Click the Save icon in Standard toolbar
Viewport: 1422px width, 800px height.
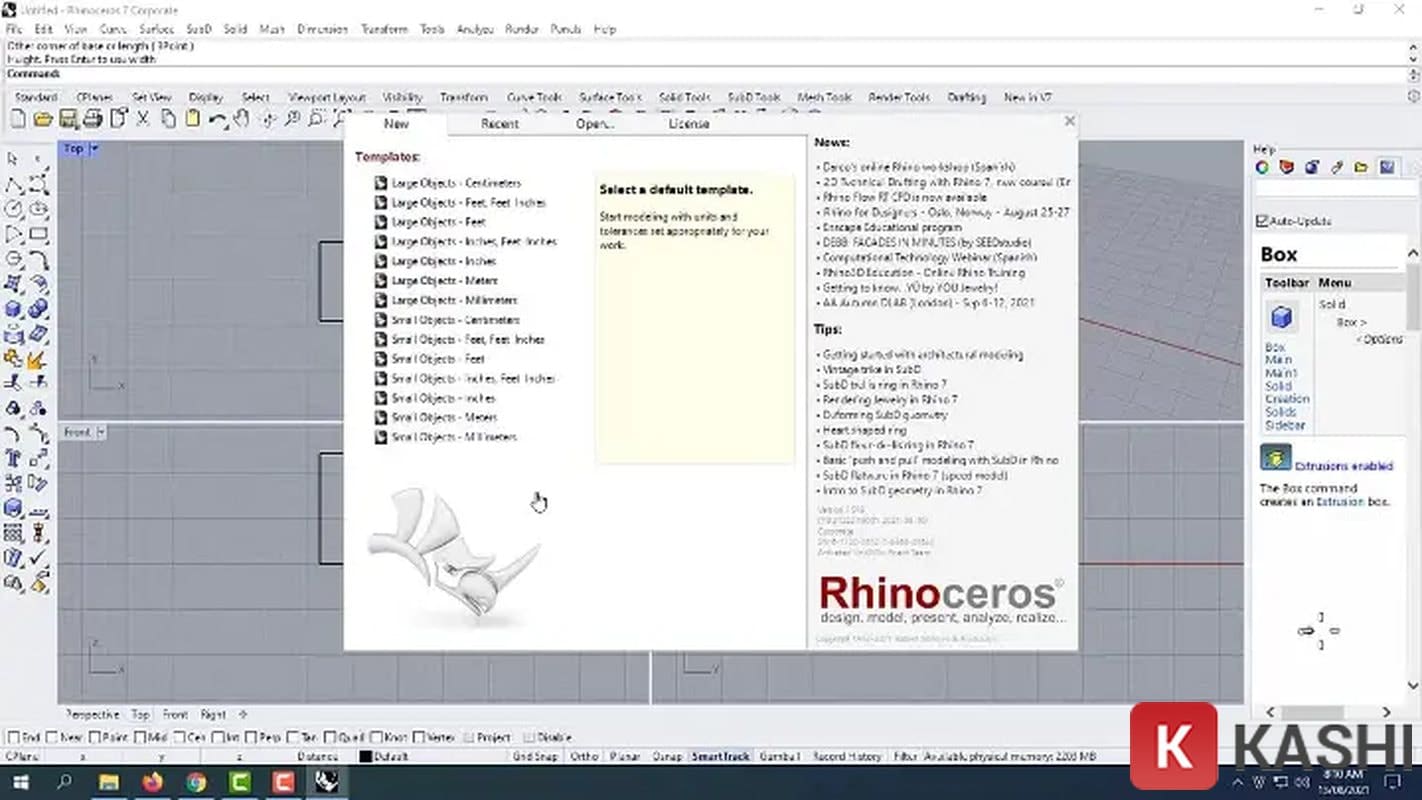[68, 119]
